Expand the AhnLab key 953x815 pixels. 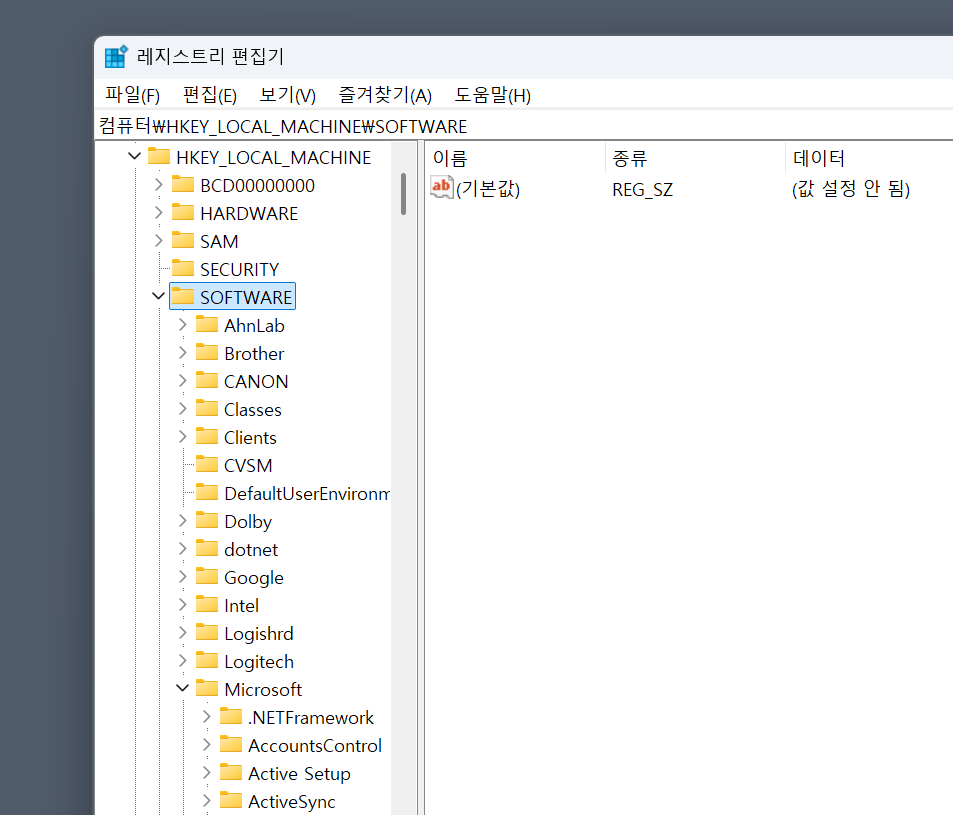(x=182, y=325)
